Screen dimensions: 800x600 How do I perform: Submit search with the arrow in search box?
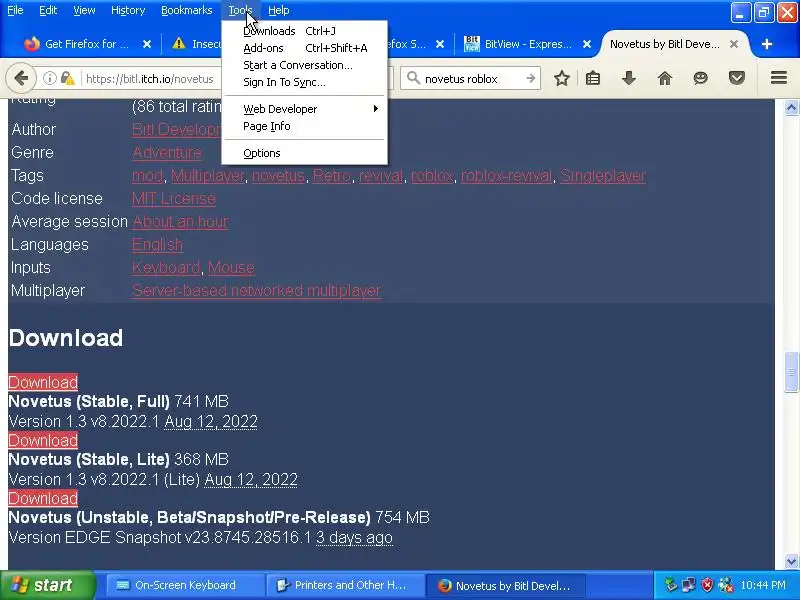pyautogui.click(x=531, y=79)
